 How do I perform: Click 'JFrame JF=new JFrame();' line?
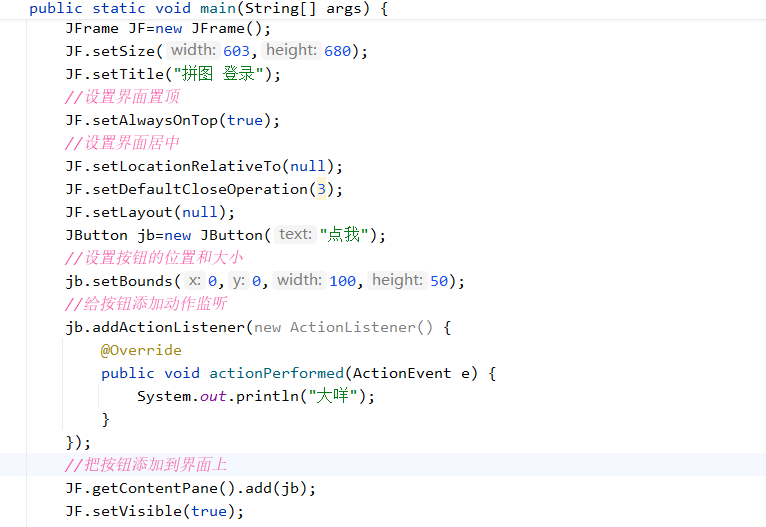point(168,28)
